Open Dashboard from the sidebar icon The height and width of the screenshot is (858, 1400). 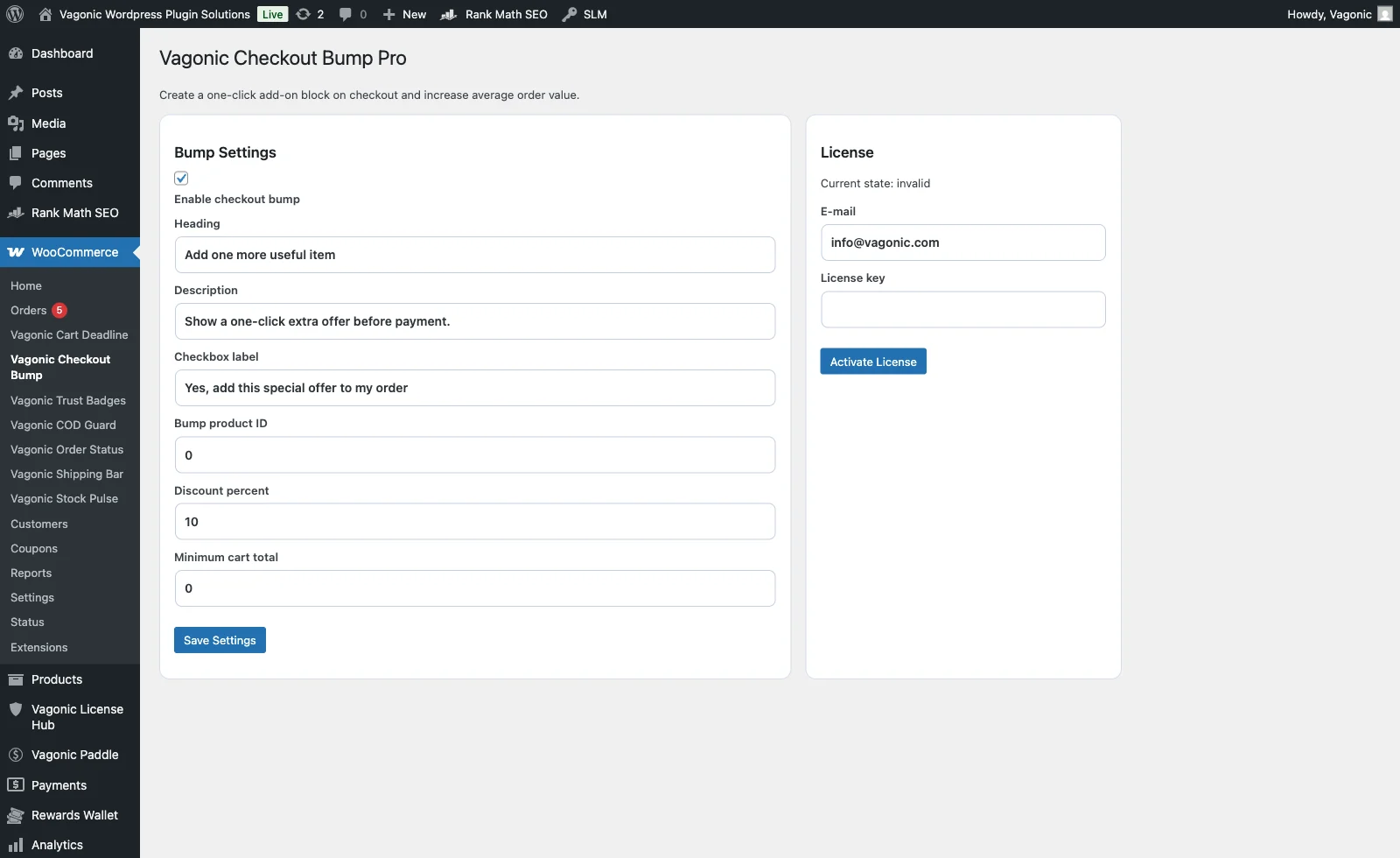click(16, 53)
